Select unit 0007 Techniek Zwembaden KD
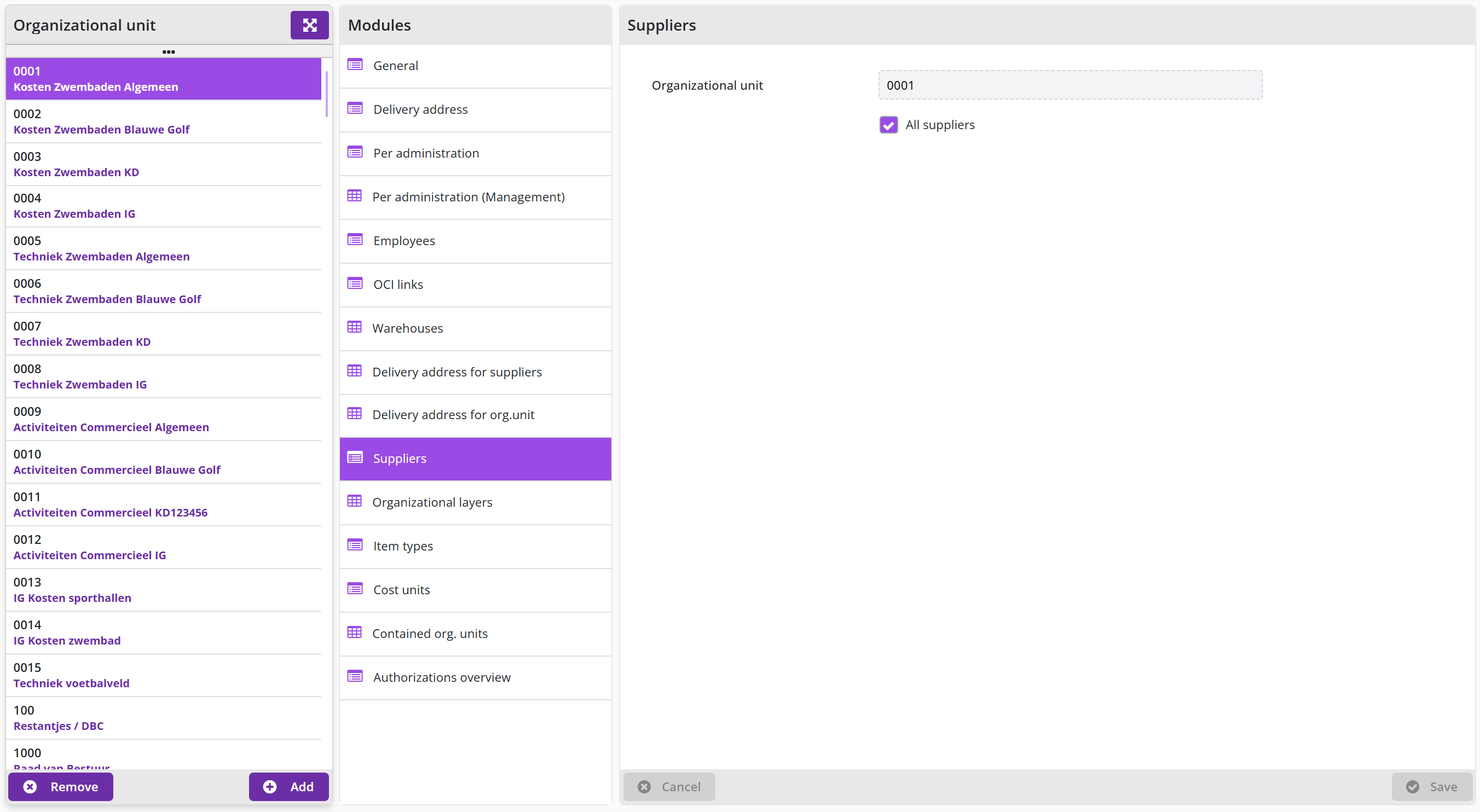The image size is (1480, 812). (x=163, y=334)
